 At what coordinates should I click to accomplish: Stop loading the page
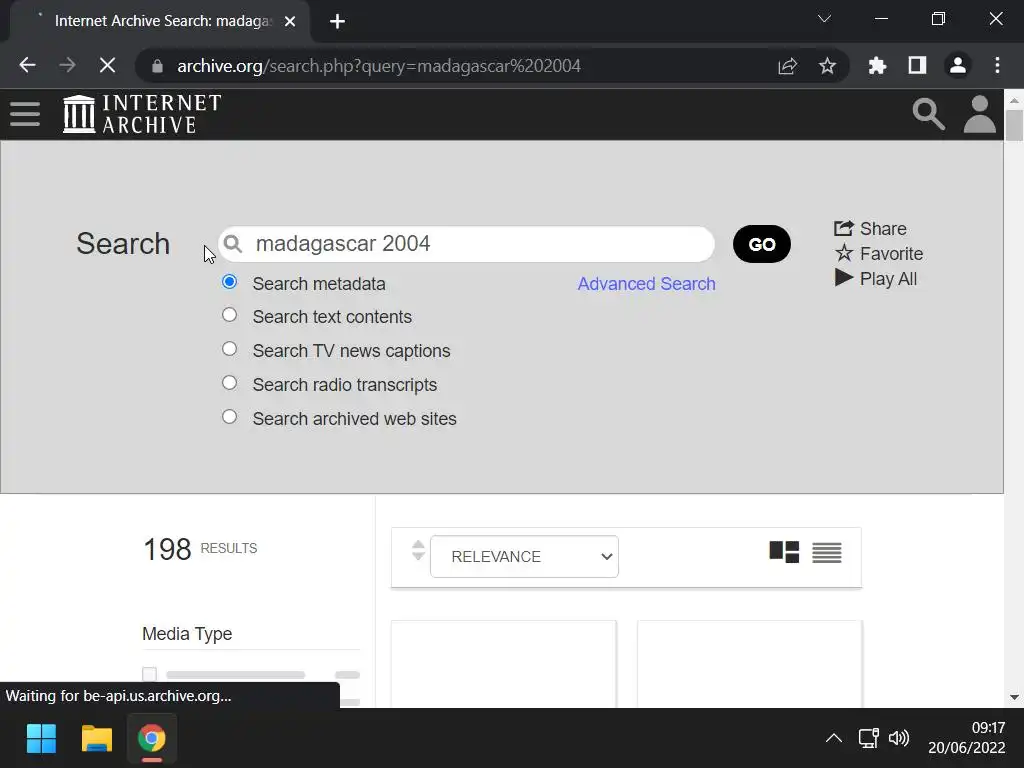click(x=107, y=65)
